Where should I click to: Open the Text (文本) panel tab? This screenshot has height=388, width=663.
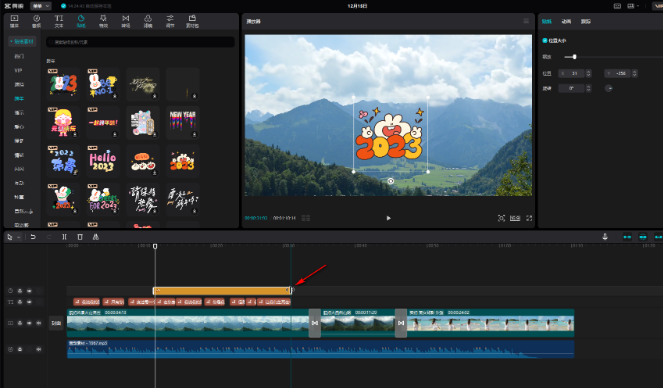click(59, 21)
